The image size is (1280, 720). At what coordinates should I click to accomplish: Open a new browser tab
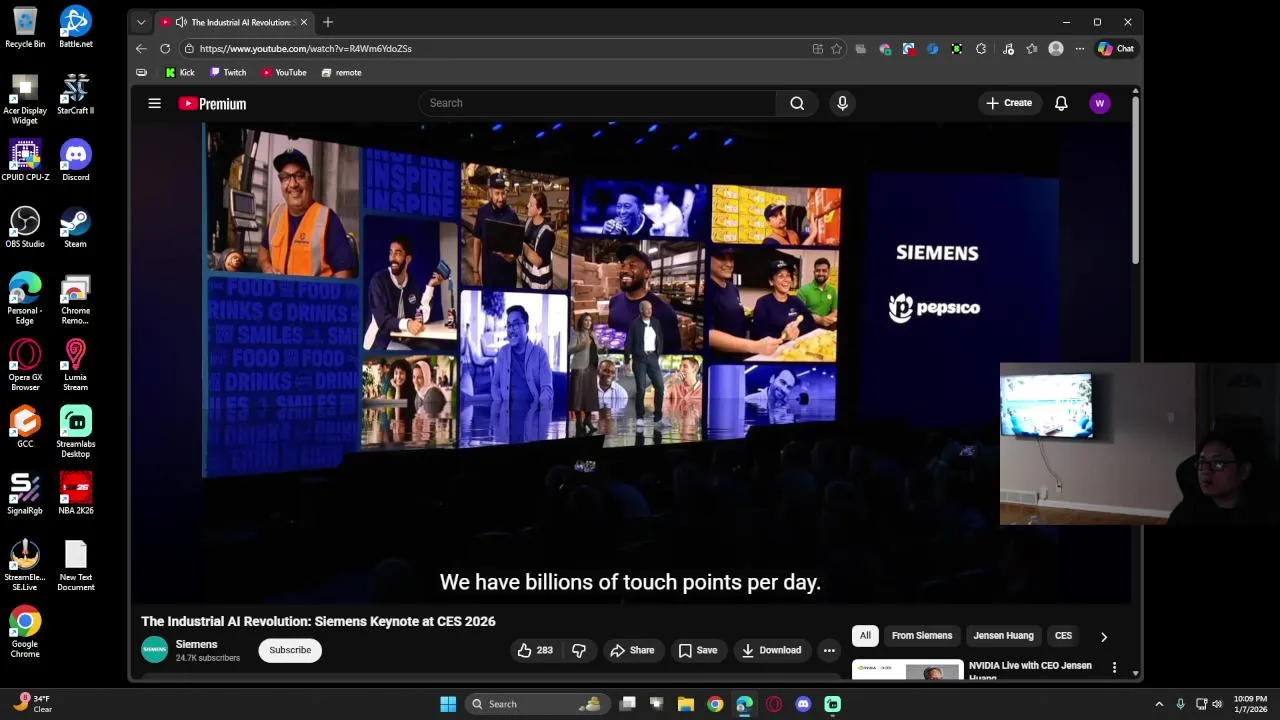pos(328,22)
